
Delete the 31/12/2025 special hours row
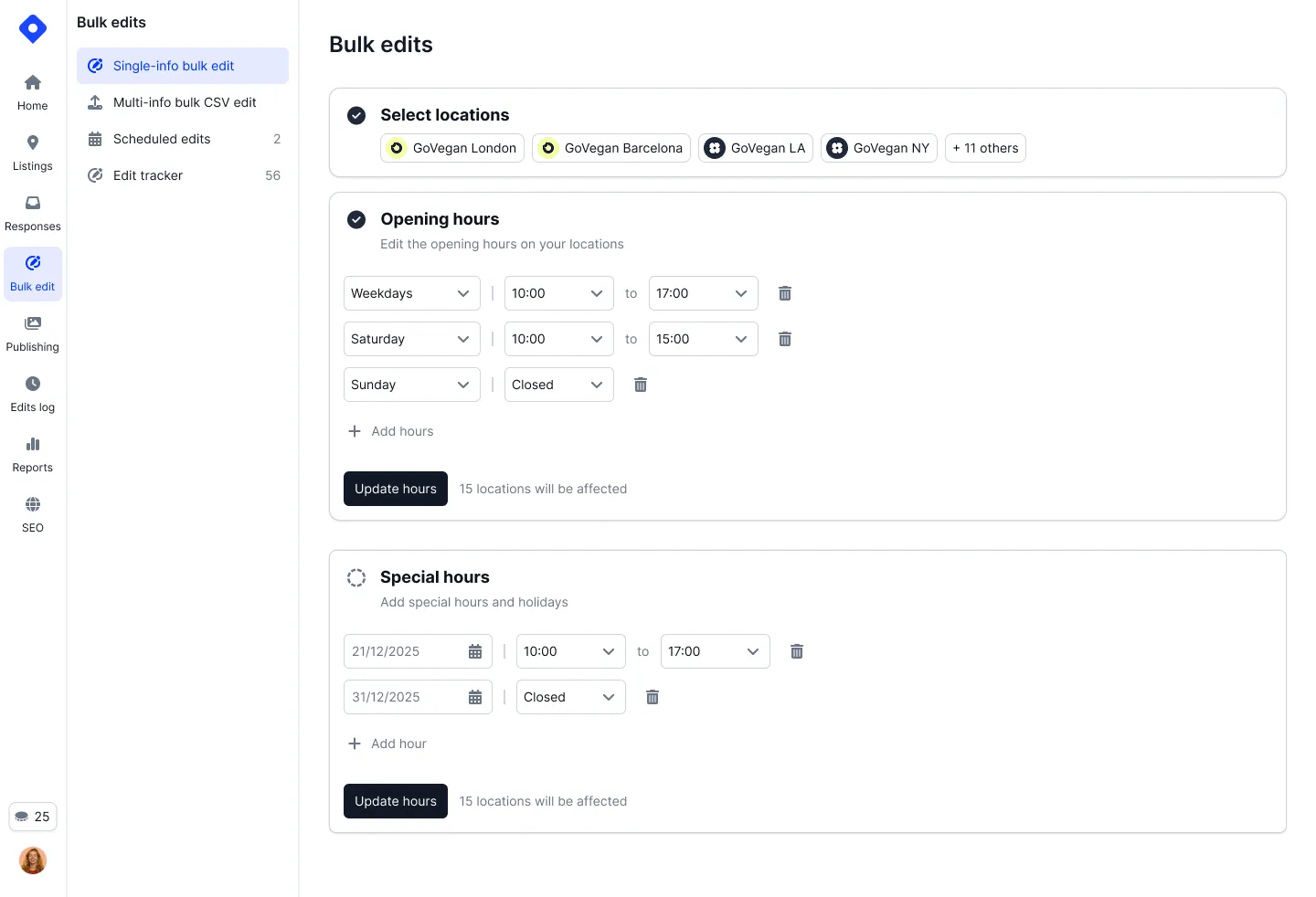652,697
